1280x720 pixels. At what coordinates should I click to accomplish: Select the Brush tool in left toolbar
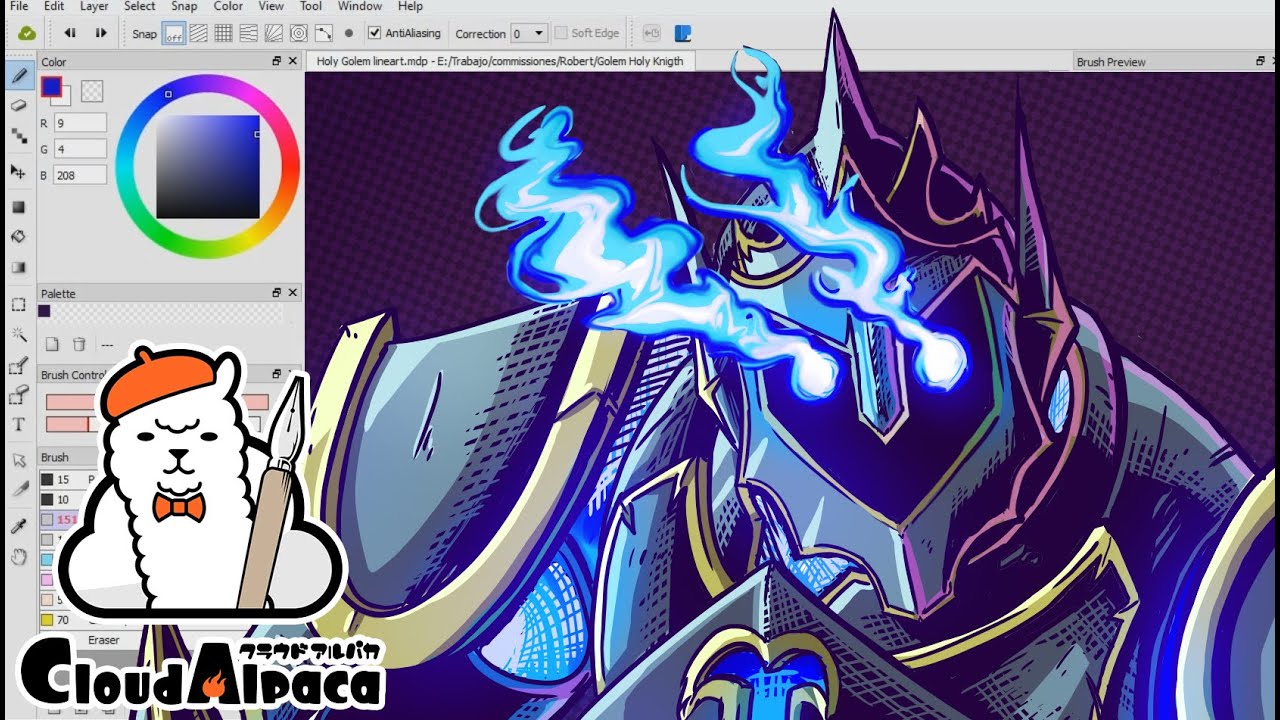tap(18, 75)
